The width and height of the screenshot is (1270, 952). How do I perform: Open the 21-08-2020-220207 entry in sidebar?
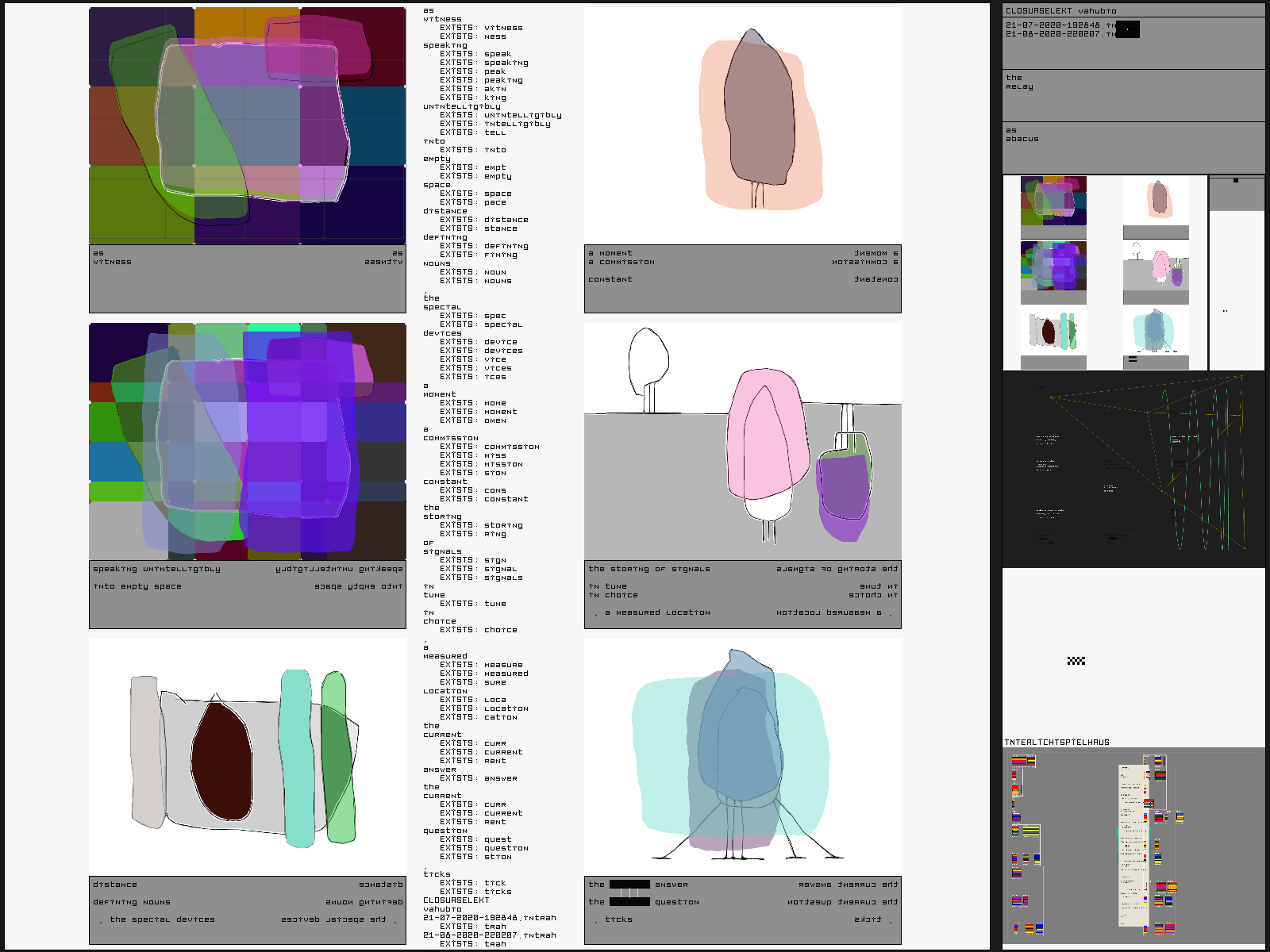pyautogui.click(x=1060, y=34)
